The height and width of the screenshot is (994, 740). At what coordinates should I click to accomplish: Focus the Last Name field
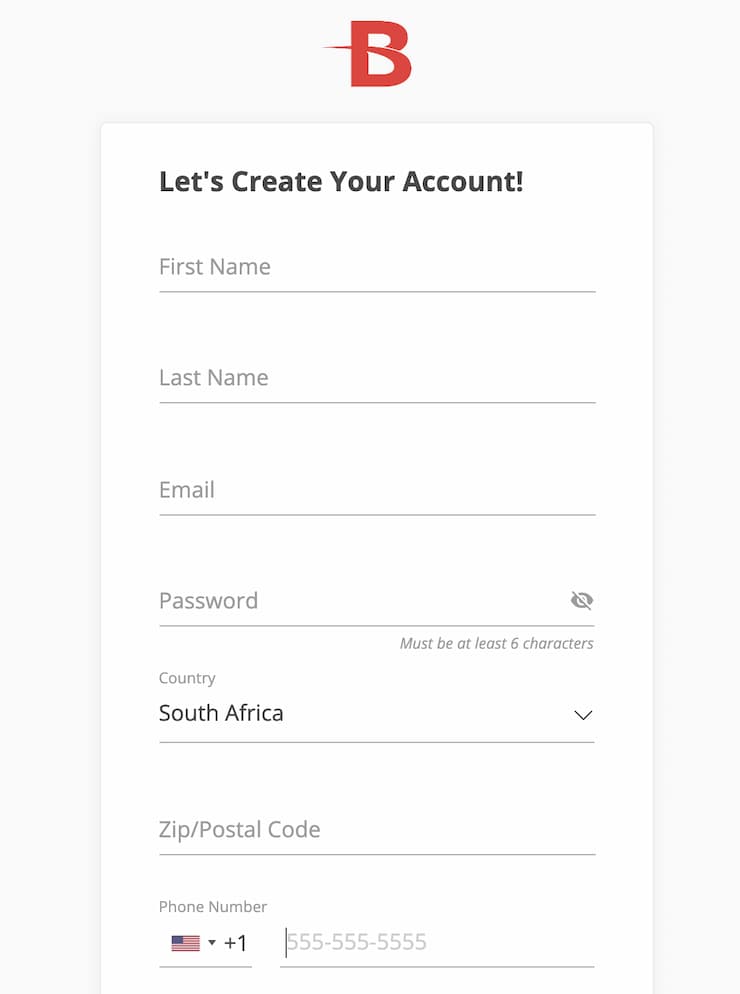click(377, 378)
